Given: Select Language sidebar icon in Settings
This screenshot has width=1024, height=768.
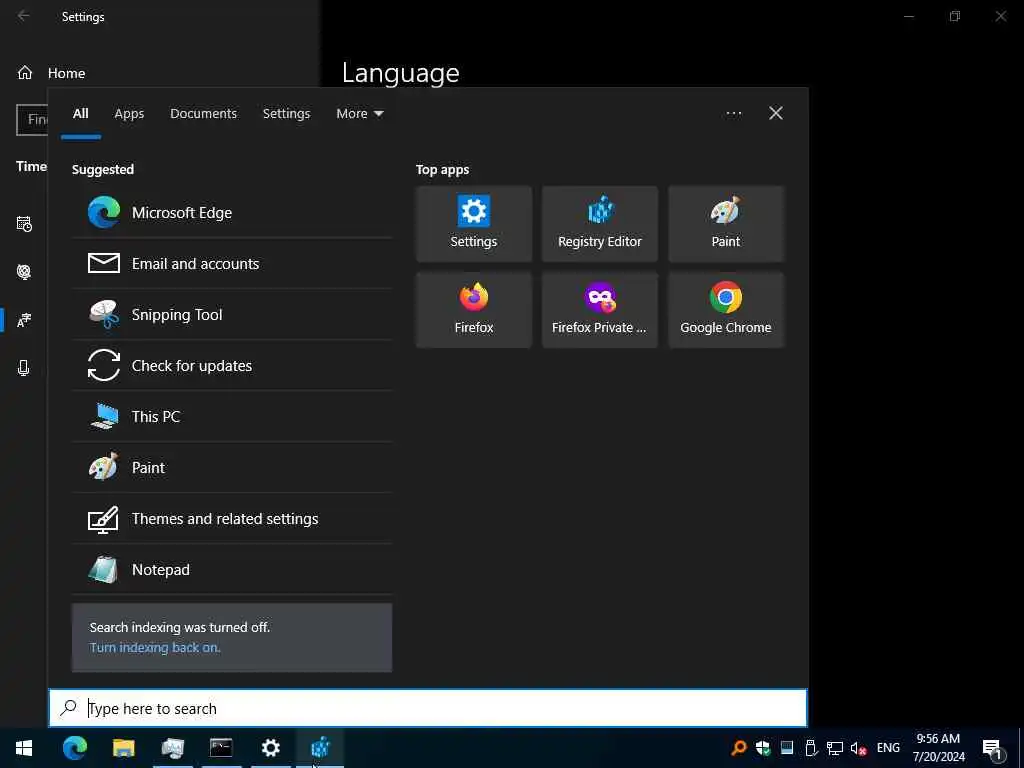Looking at the screenshot, I should (x=24, y=320).
